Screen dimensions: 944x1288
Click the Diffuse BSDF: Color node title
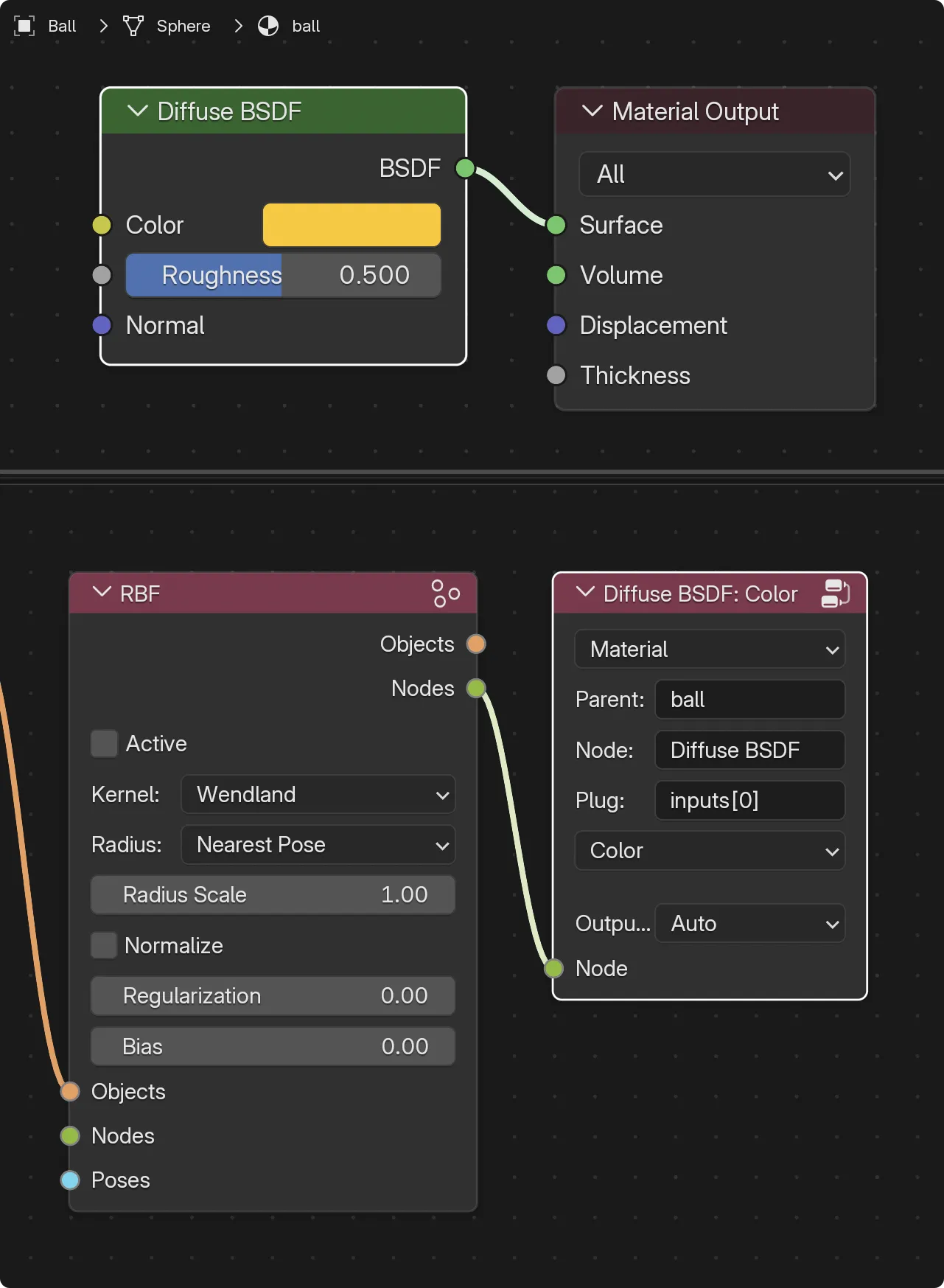click(700, 593)
